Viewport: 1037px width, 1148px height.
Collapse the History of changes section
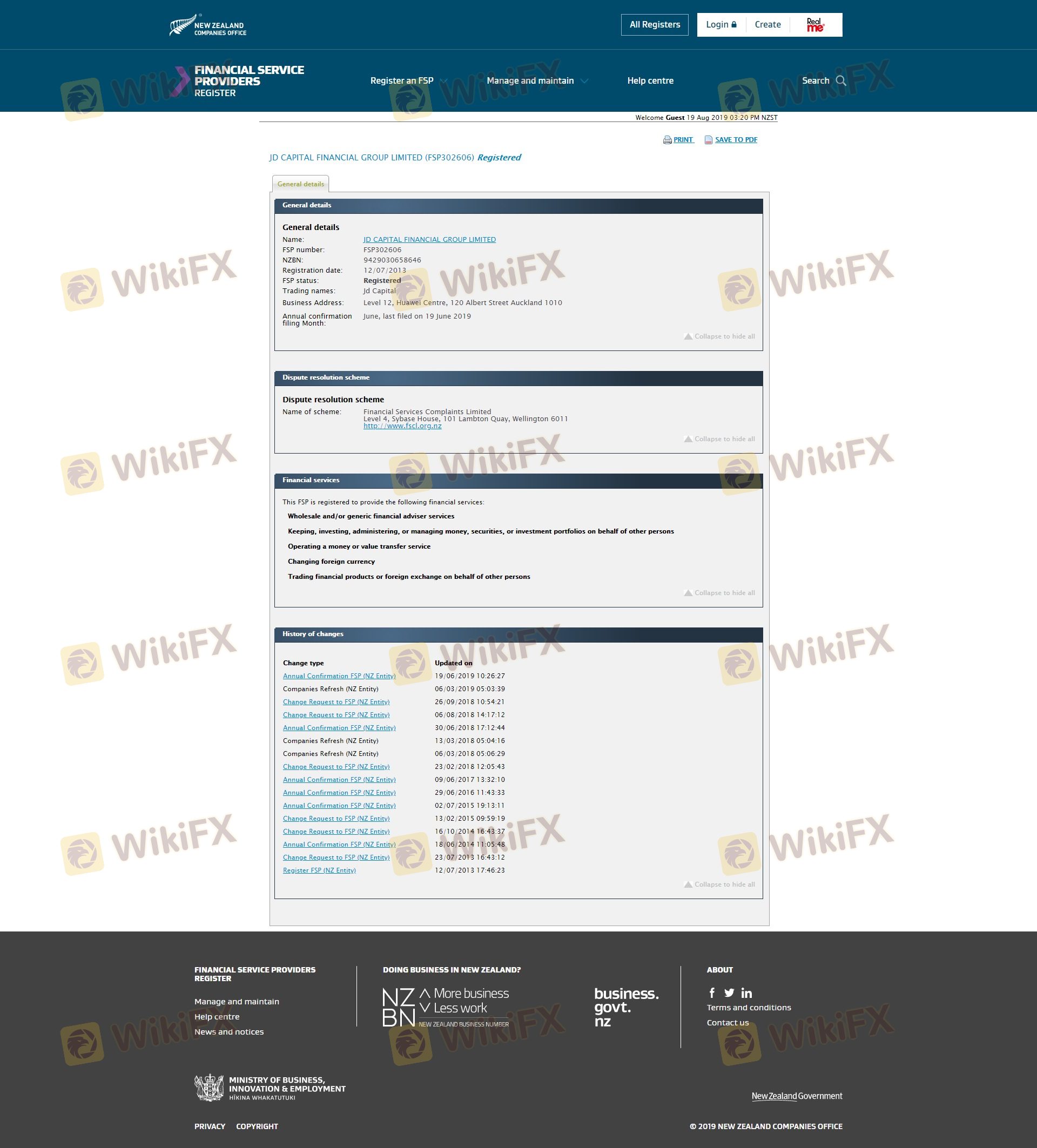point(719,884)
